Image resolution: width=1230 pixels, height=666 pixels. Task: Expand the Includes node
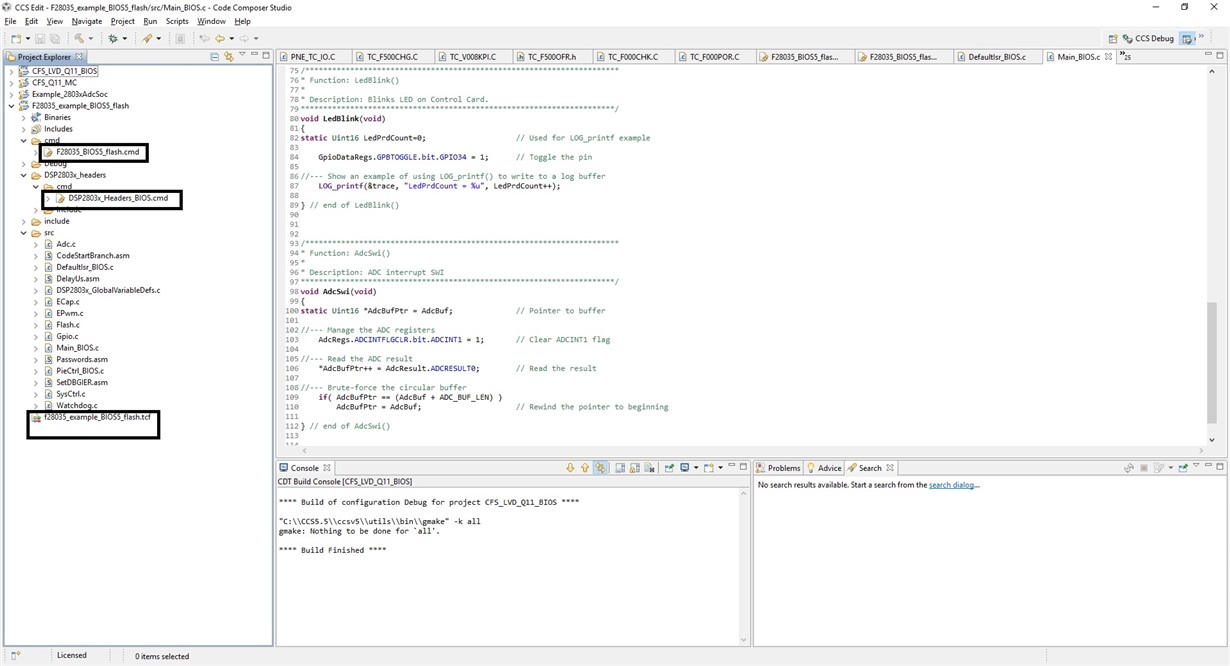coord(24,129)
